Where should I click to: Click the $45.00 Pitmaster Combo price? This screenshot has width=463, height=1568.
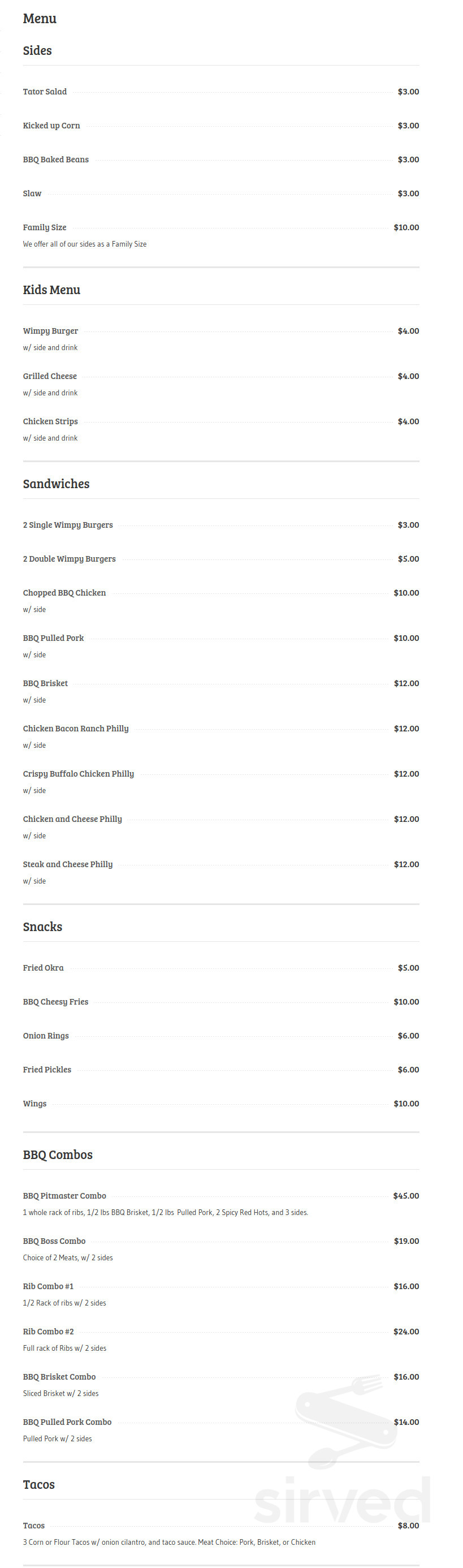click(x=406, y=1196)
